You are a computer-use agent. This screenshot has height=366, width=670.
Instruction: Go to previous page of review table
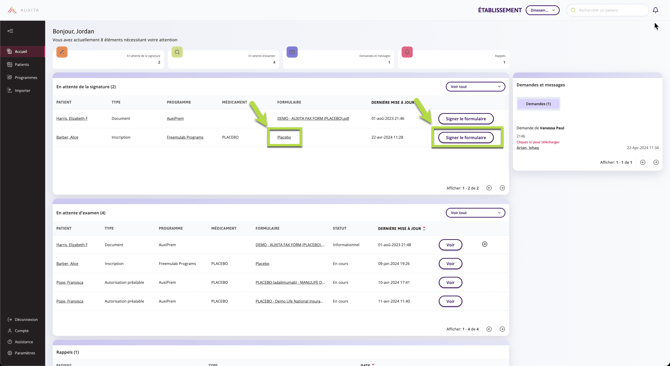click(489, 329)
